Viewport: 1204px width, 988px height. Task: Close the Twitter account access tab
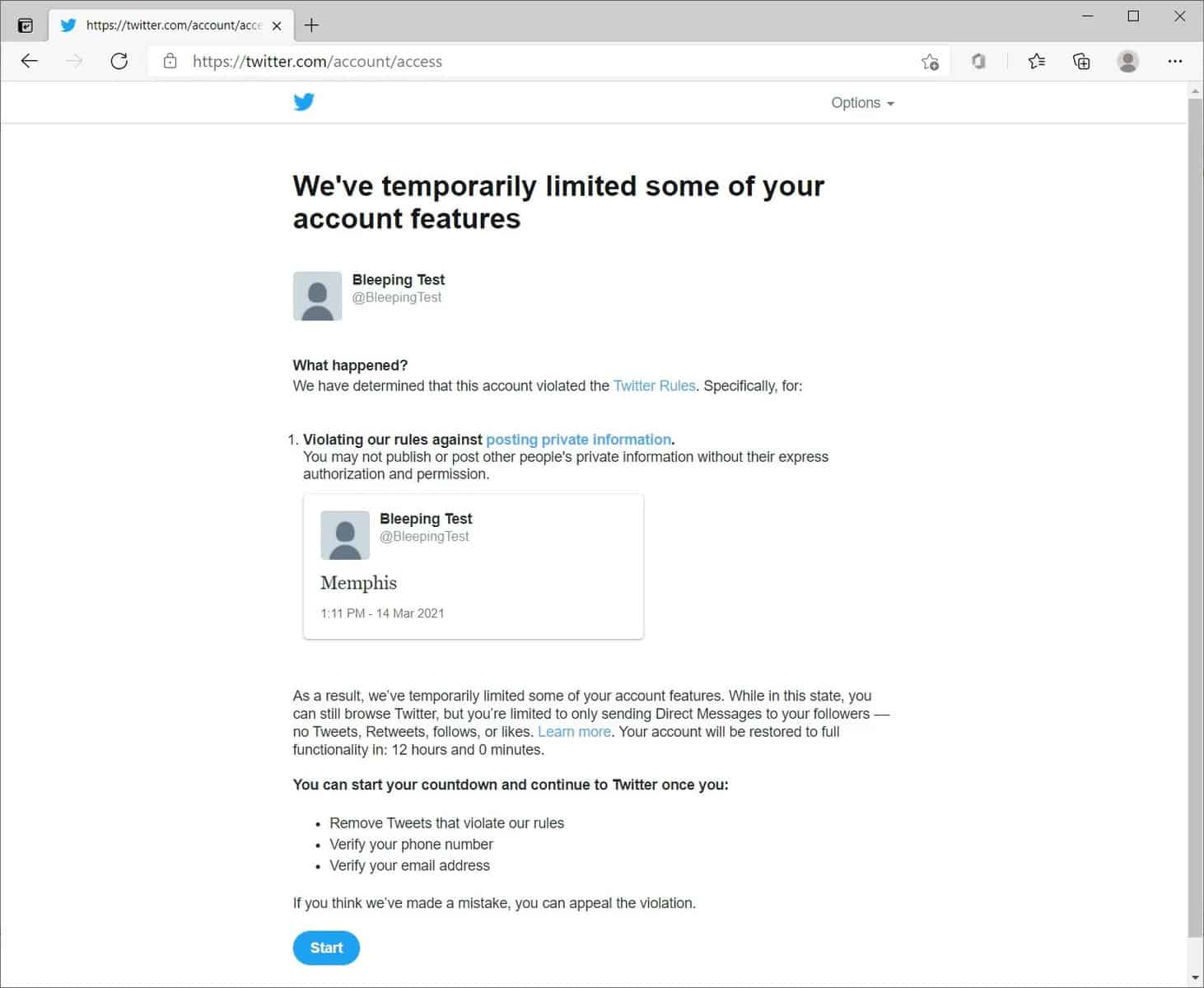click(x=277, y=26)
